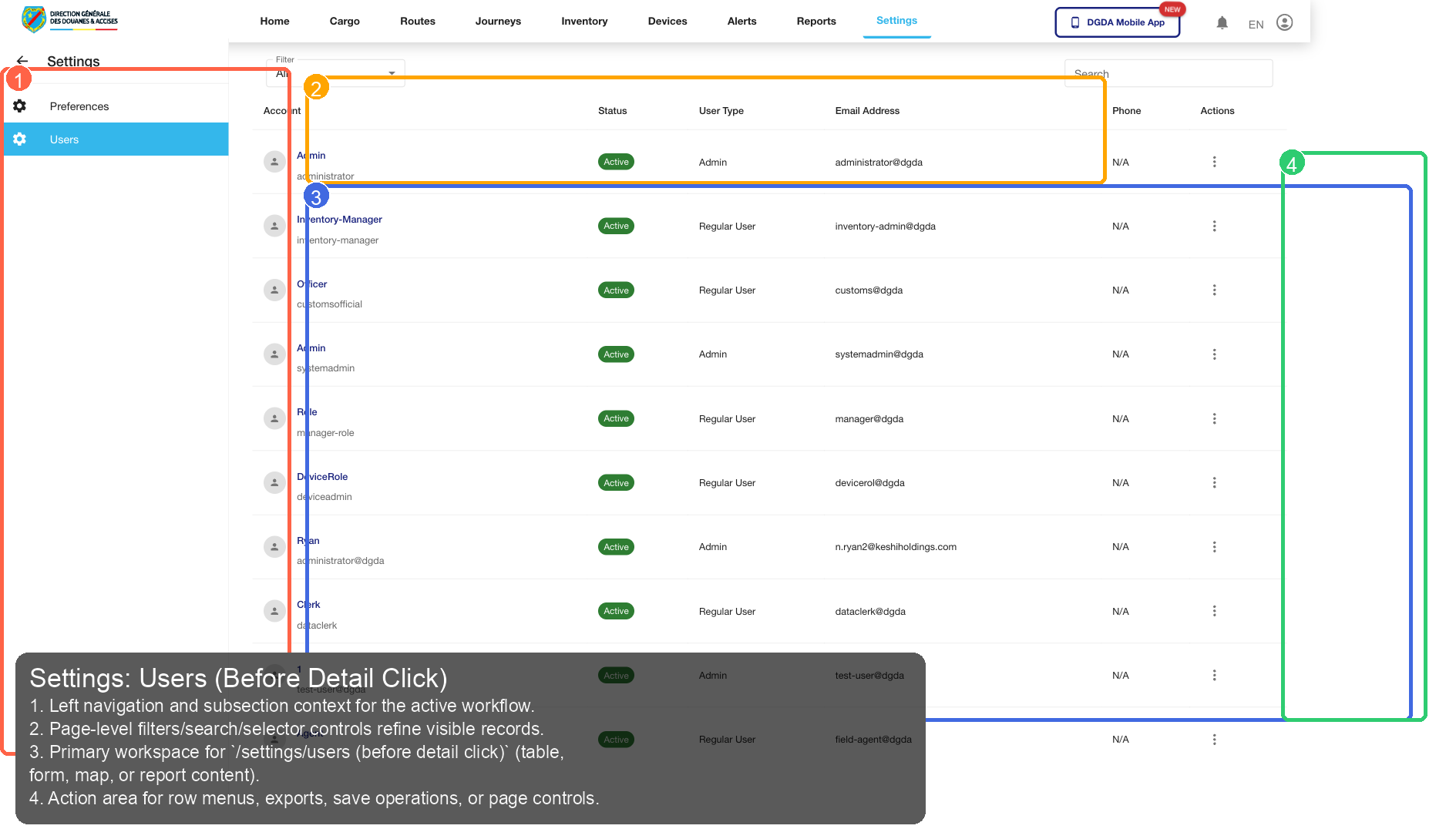Click into the Search field
This screenshot has width=1456, height=839.
(x=1168, y=72)
